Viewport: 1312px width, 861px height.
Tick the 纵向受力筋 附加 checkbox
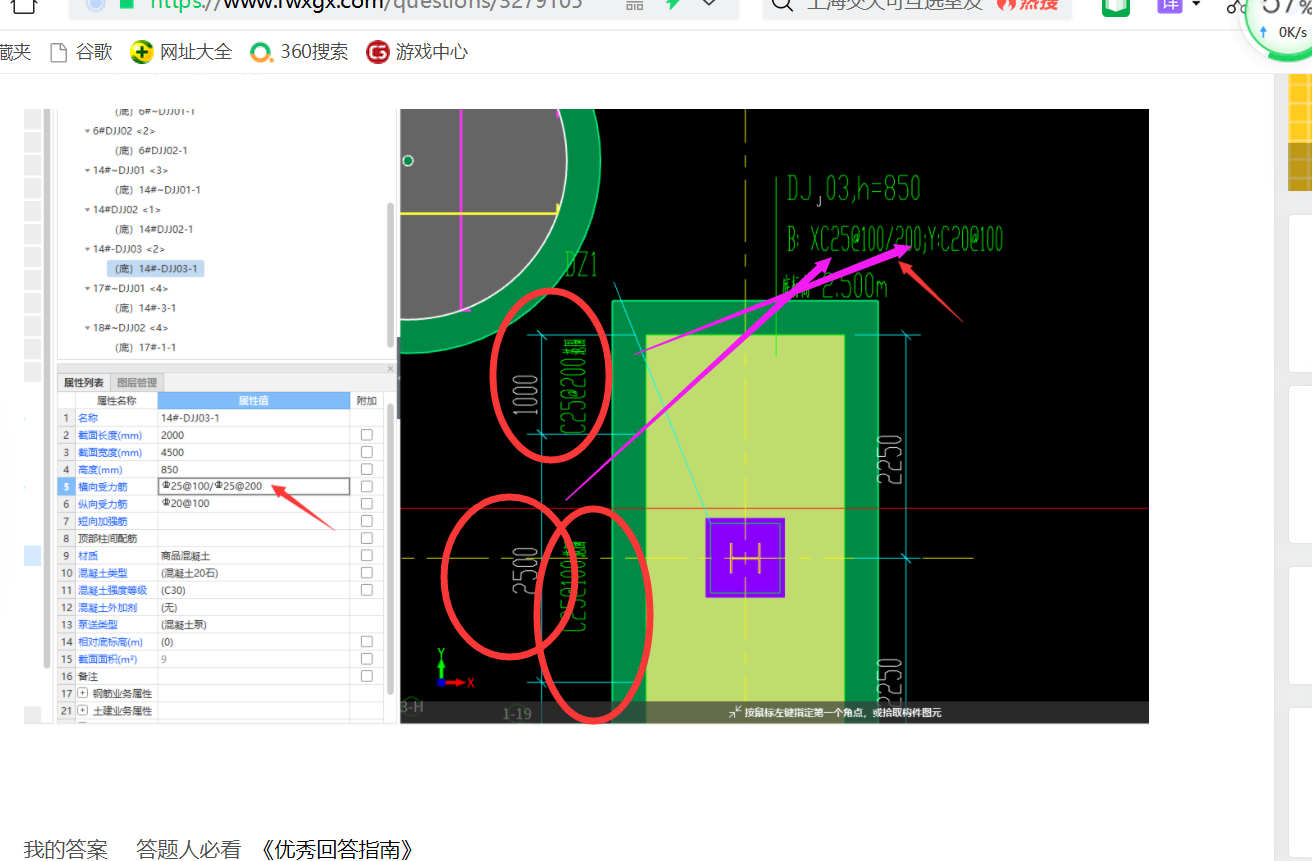coord(367,504)
